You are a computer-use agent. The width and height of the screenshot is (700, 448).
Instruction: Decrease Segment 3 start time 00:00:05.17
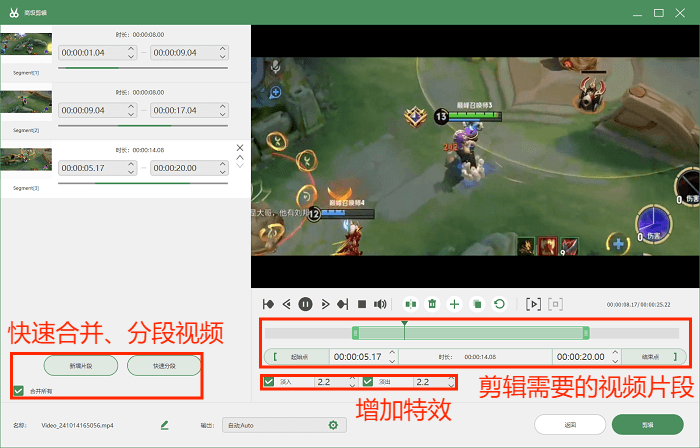(131, 172)
